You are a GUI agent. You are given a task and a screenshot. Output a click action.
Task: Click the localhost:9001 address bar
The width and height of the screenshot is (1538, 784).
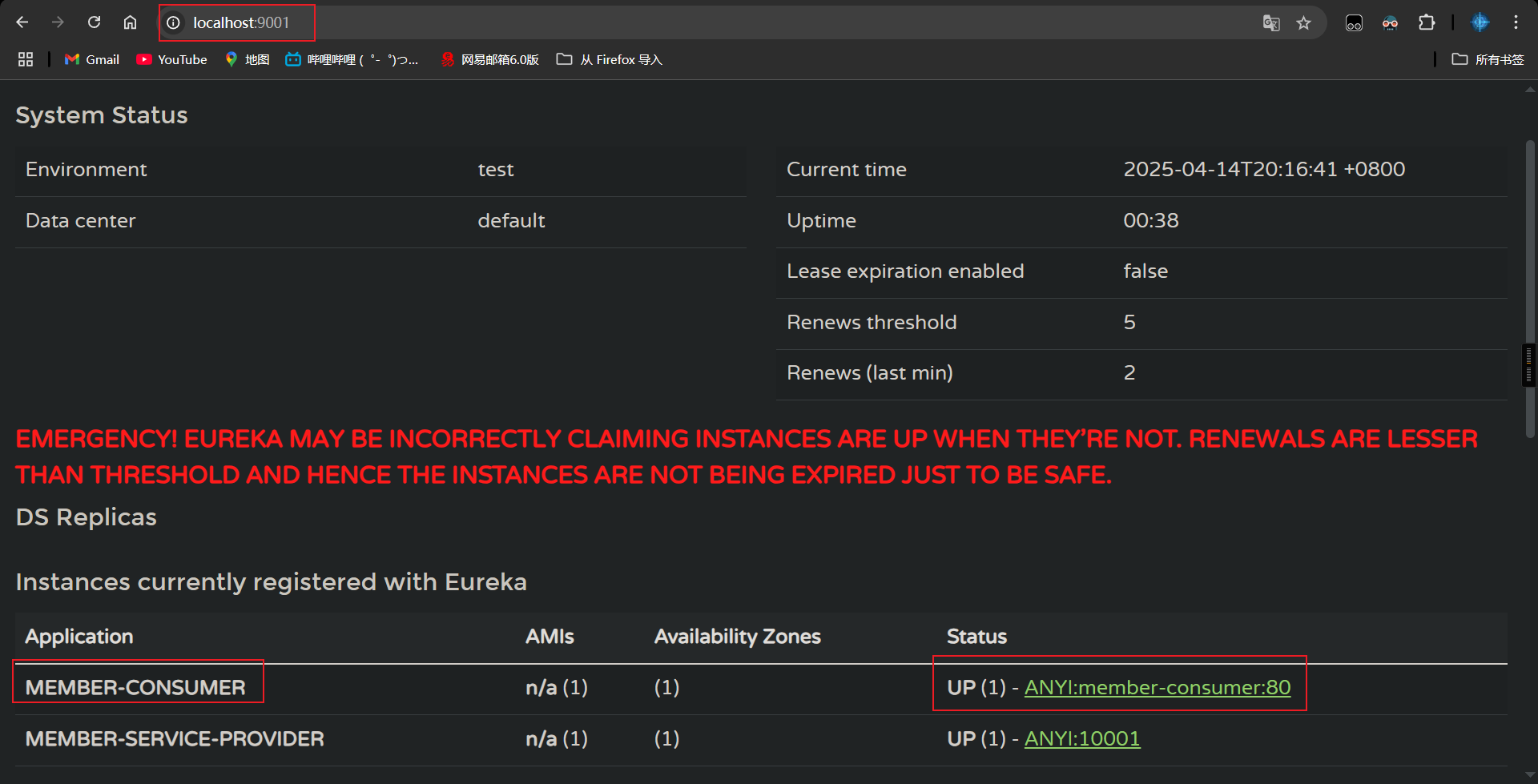(x=641, y=22)
